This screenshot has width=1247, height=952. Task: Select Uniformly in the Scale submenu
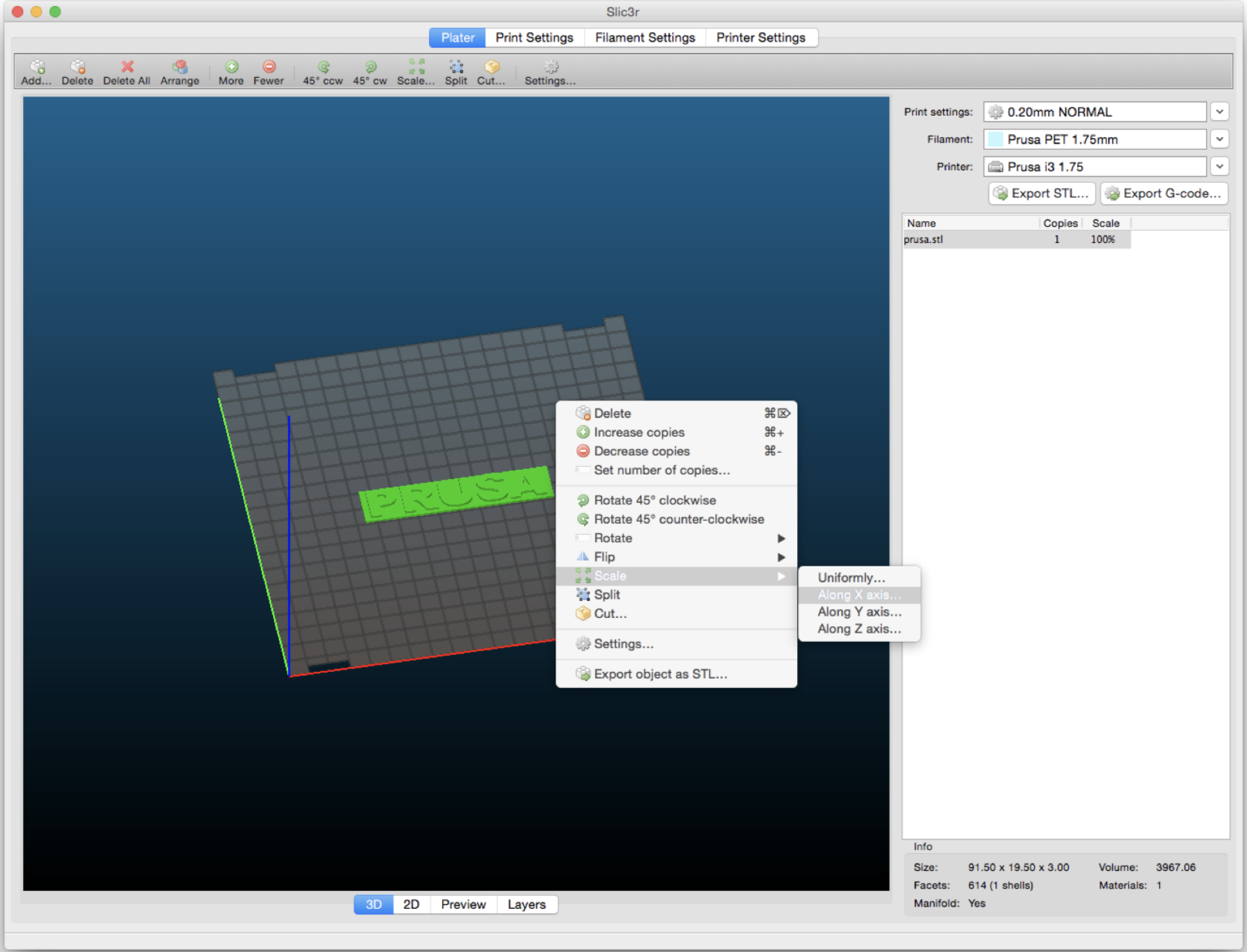pyautogui.click(x=860, y=578)
